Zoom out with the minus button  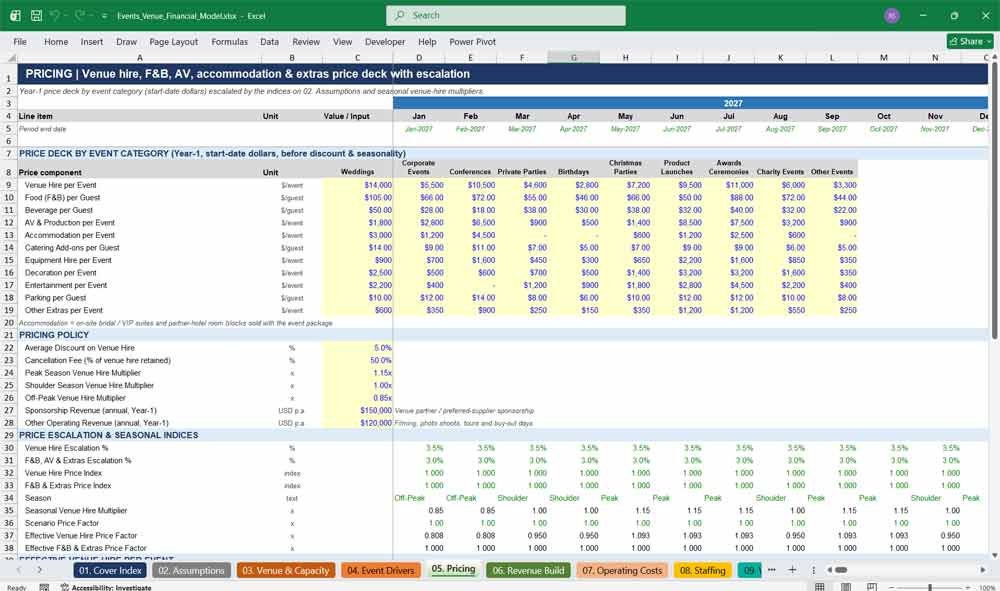click(x=892, y=587)
